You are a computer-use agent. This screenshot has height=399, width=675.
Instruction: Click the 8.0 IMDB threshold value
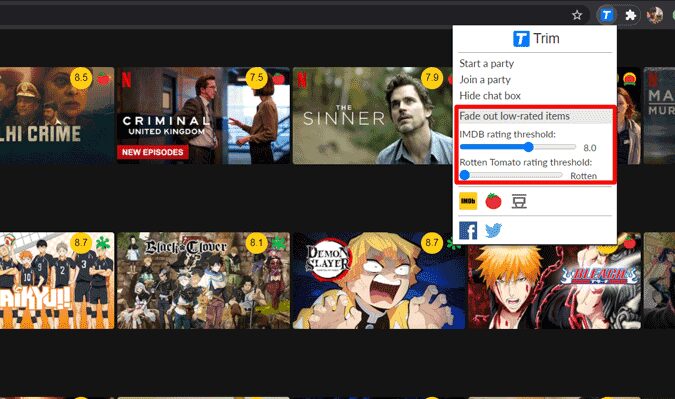(590, 148)
